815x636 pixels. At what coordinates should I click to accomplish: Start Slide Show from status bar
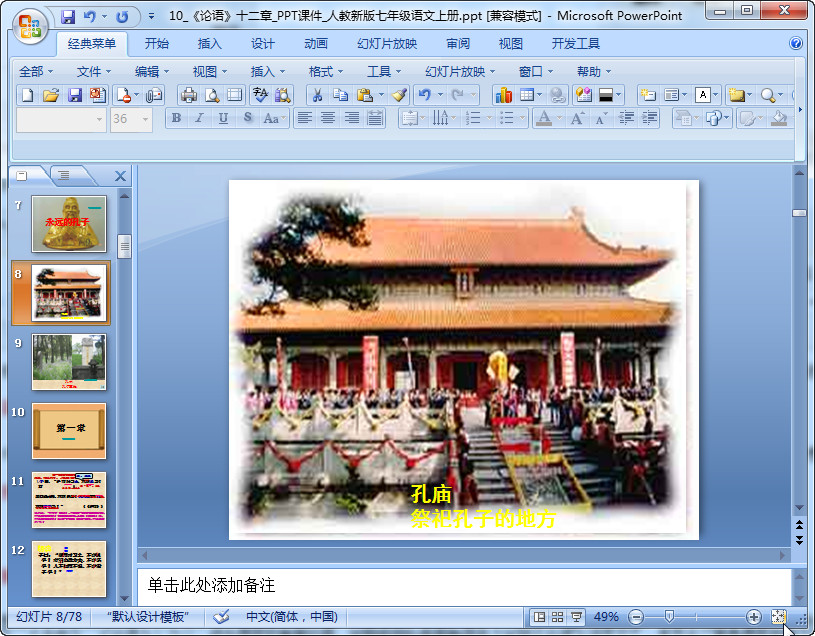576,617
